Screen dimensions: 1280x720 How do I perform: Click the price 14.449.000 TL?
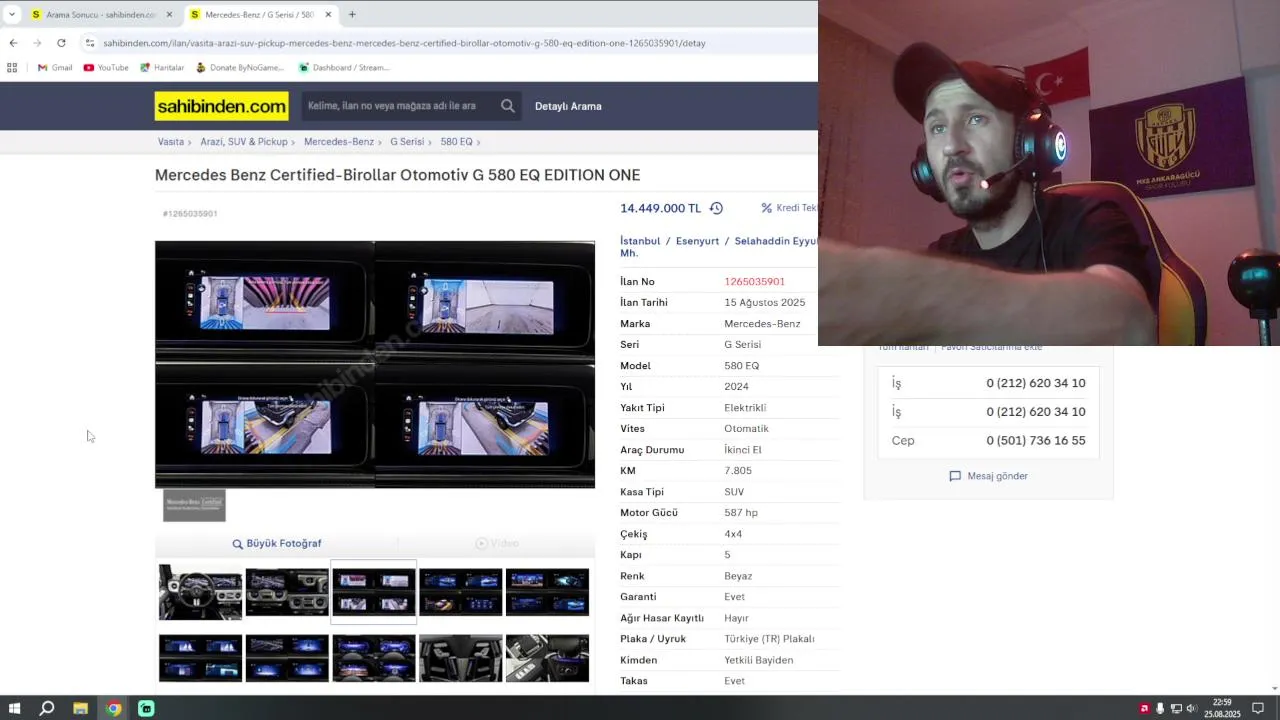click(x=660, y=208)
